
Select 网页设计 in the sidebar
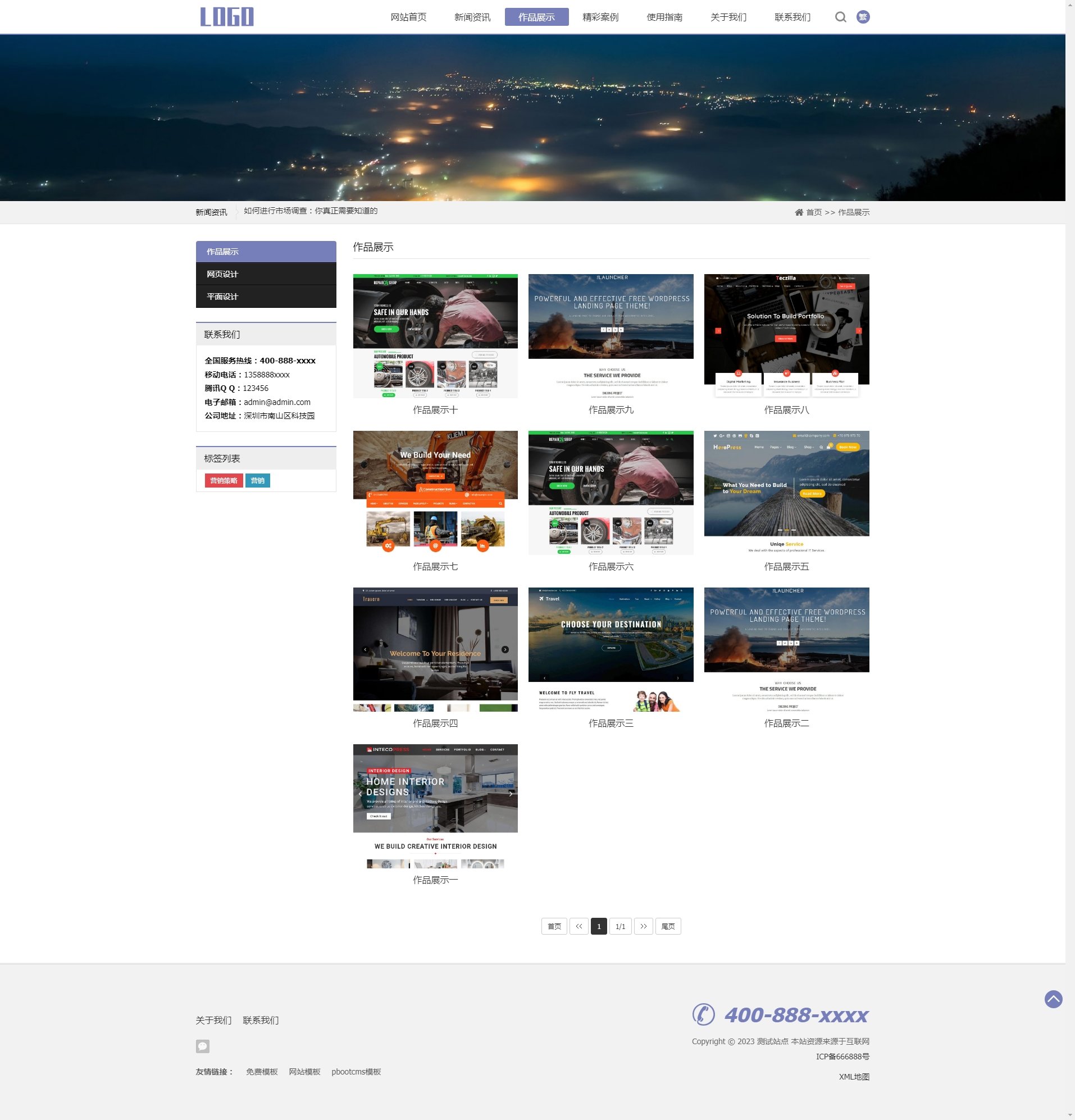tap(266, 274)
